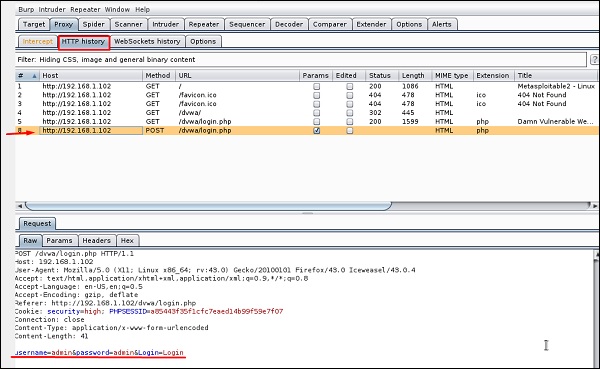This screenshot has height=369, width=600.
Task: Click the 302 status cell
Action: coord(375,113)
